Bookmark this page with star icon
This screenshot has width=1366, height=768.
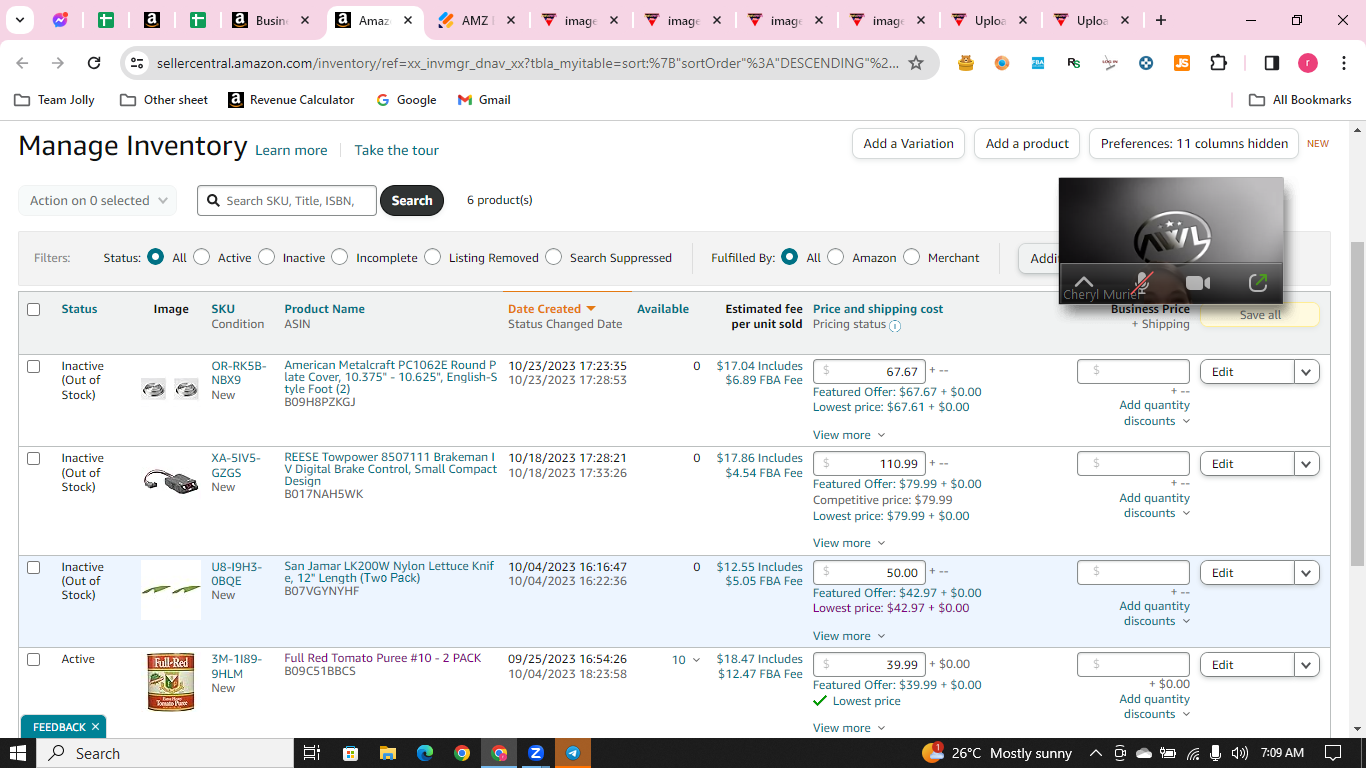[916, 63]
